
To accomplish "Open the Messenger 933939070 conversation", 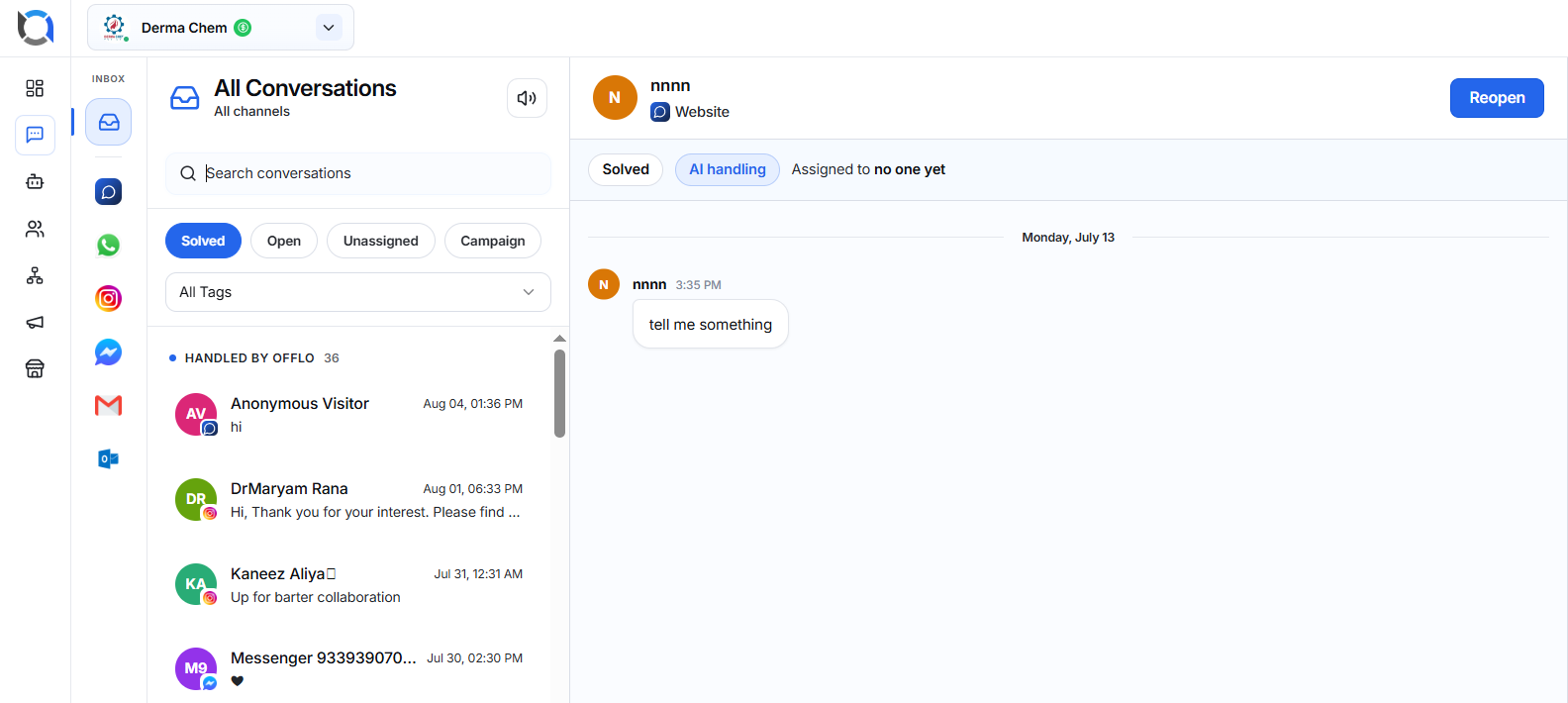I will (348, 669).
